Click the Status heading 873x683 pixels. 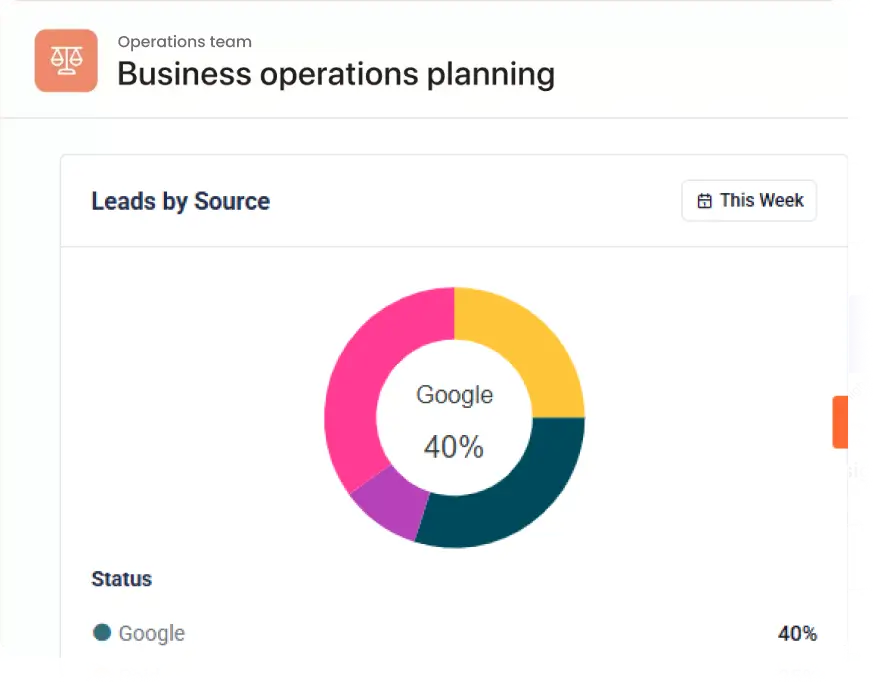121,579
